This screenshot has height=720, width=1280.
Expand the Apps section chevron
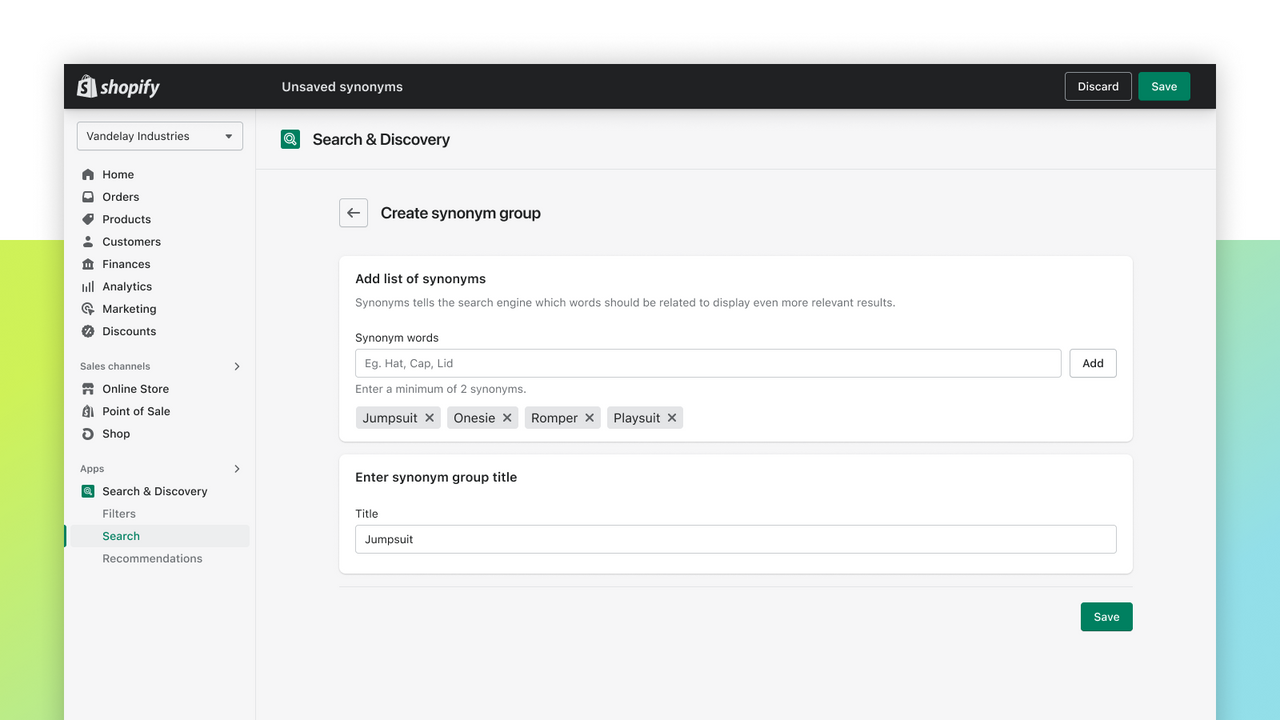pos(237,469)
